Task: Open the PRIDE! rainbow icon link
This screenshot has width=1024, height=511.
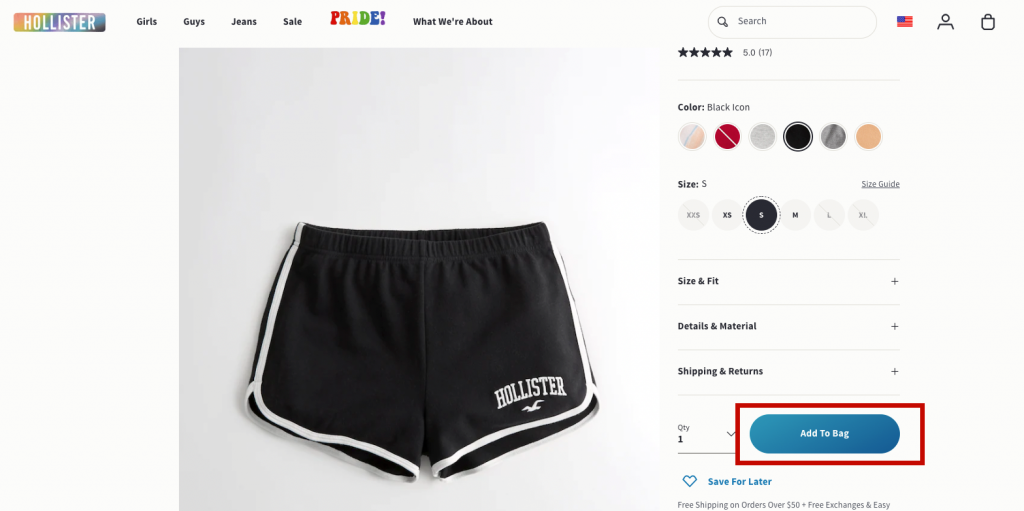Action: (357, 19)
